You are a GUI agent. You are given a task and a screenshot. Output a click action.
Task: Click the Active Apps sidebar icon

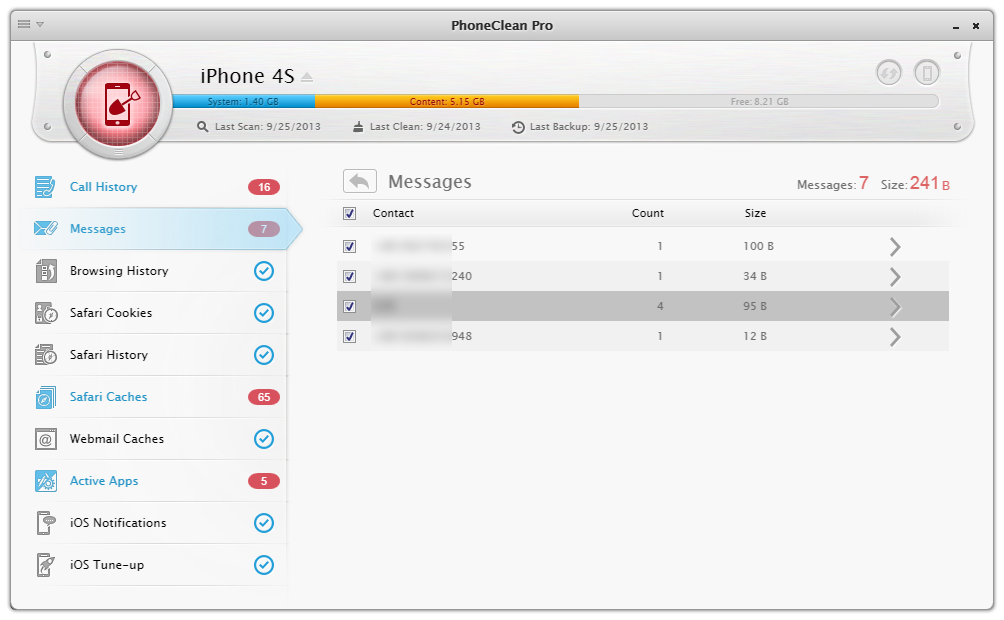46,481
